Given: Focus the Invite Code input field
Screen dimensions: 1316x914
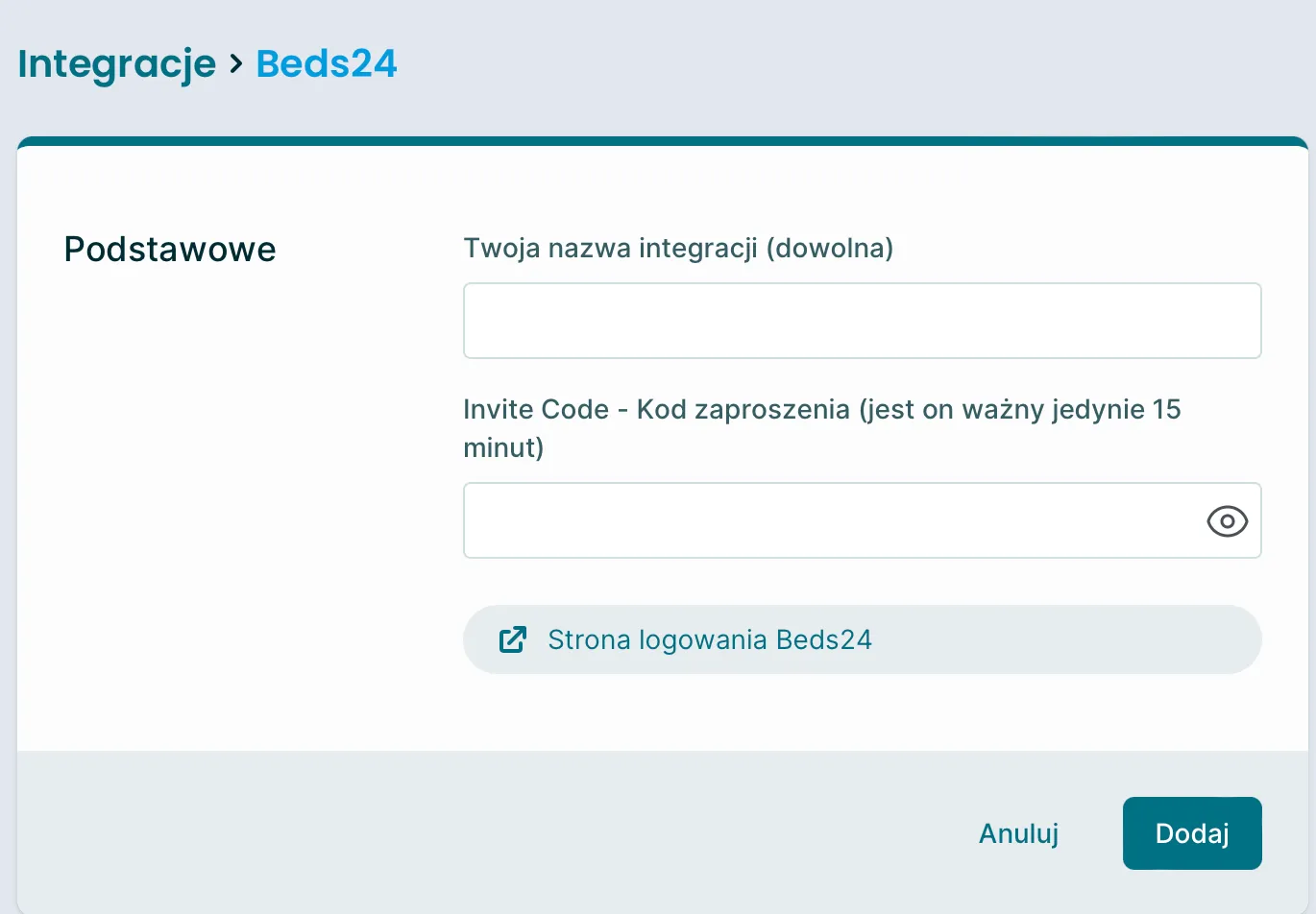Looking at the screenshot, I should (862, 520).
